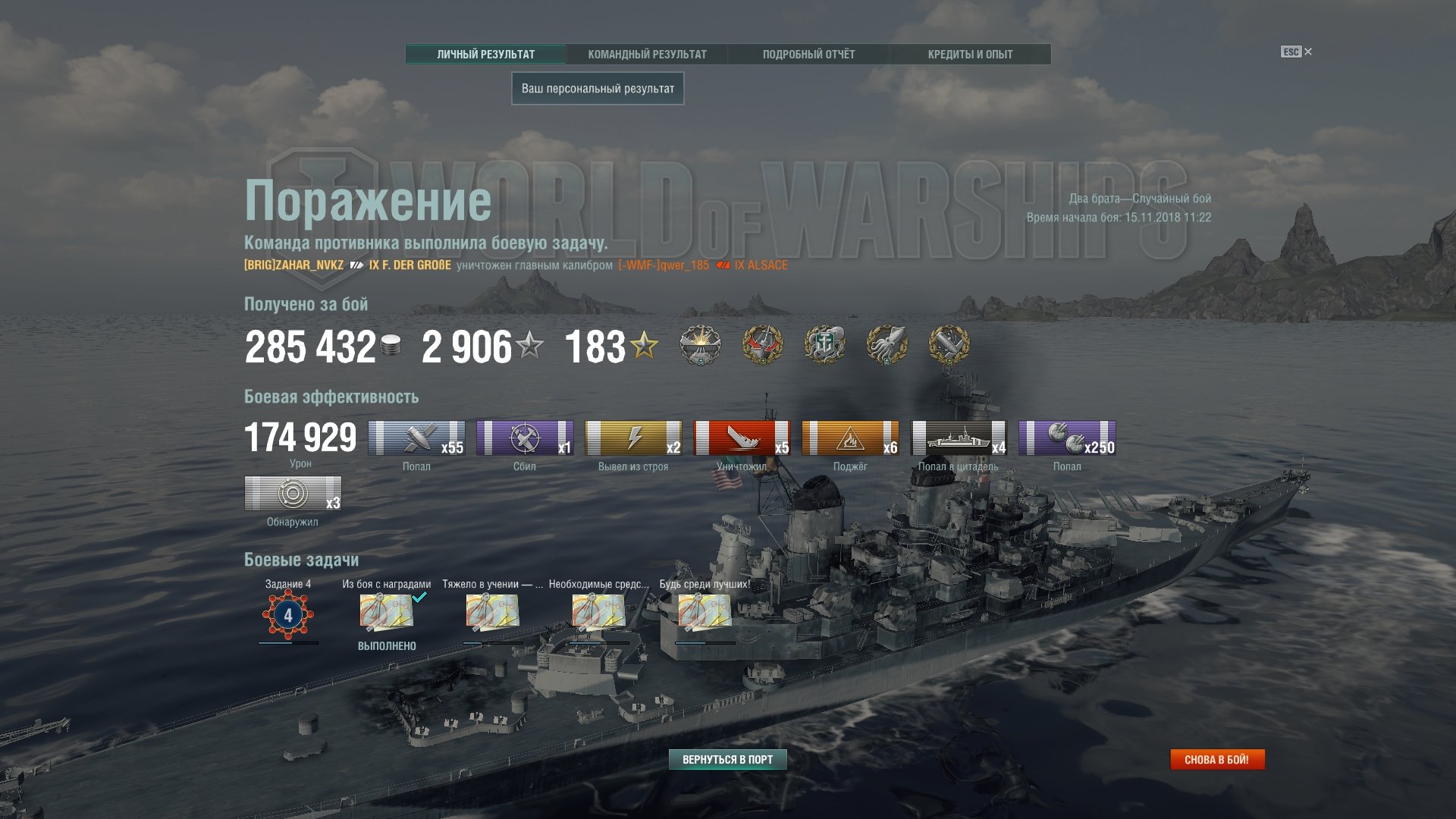Click the Вывел из строя ribbon x2

point(633,438)
